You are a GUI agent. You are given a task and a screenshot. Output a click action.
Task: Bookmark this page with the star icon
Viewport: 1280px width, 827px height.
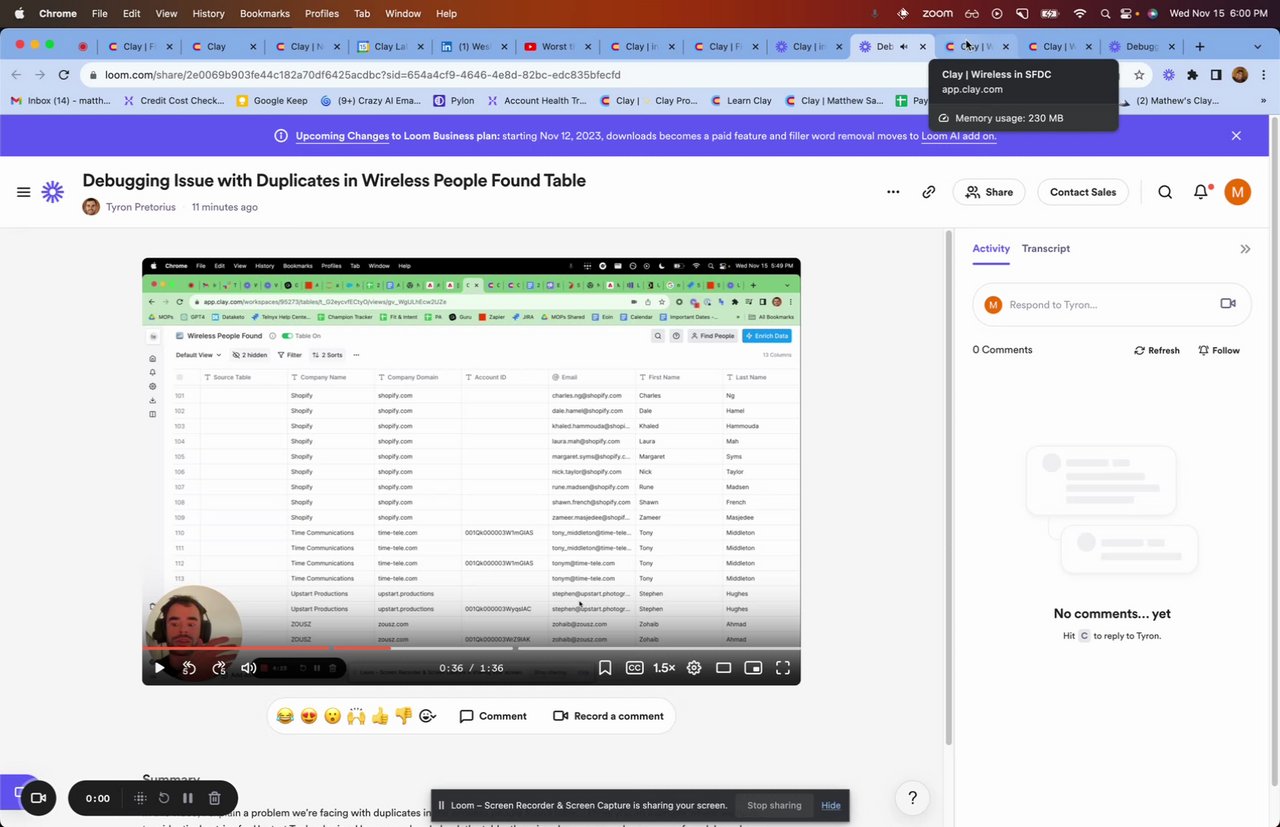click(1139, 75)
